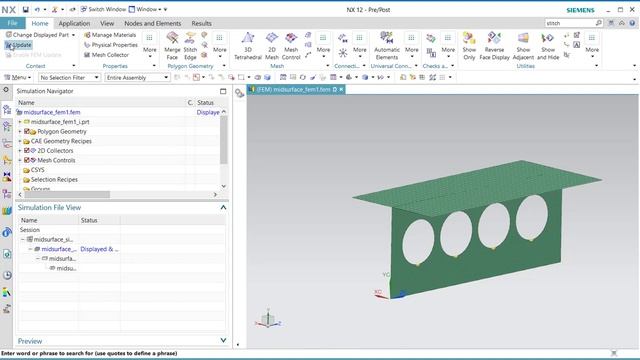
Task: Click the Switch Window button
Action: click(x=103, y=9)
